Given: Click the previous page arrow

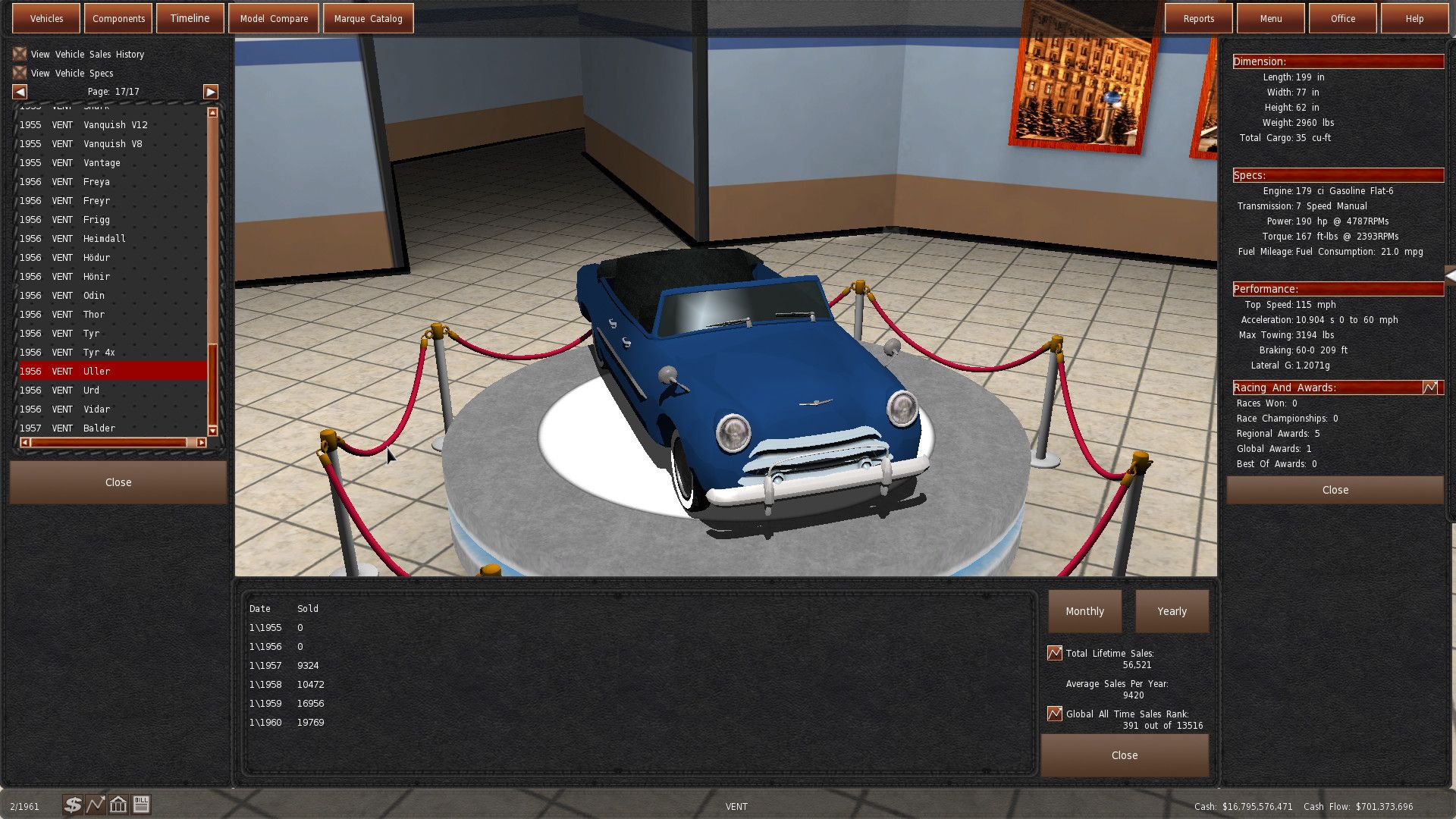Looking at the screenshot, I should (x=19, y=91).
